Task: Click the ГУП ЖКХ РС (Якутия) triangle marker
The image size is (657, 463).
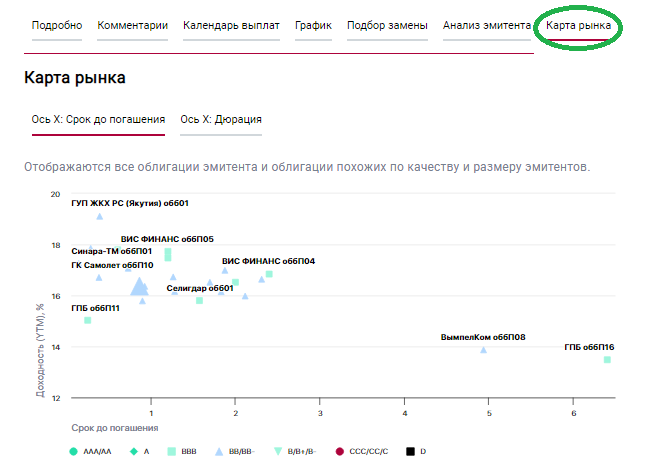Action: 99,216
